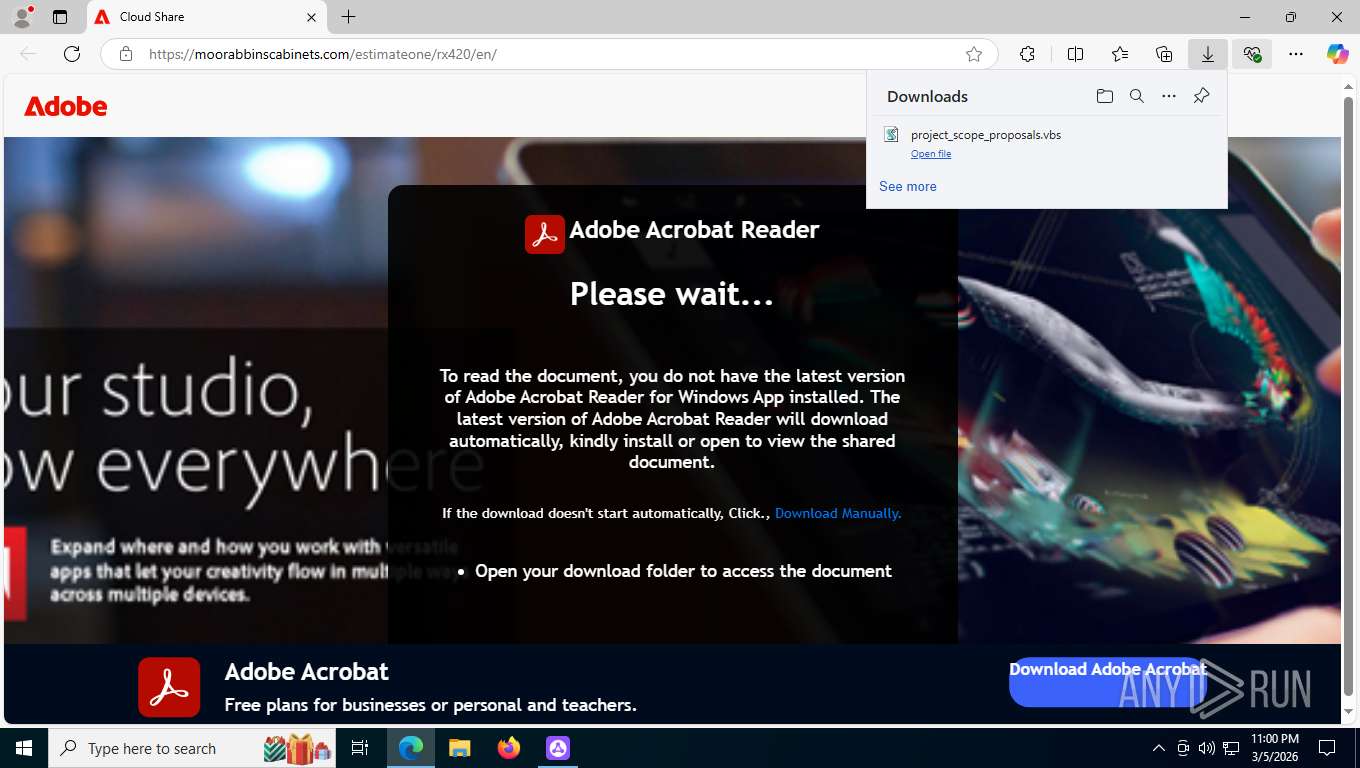Open the Collections icon
This screenshot has width=1360, height=768.
click(x=1164, y=54)
